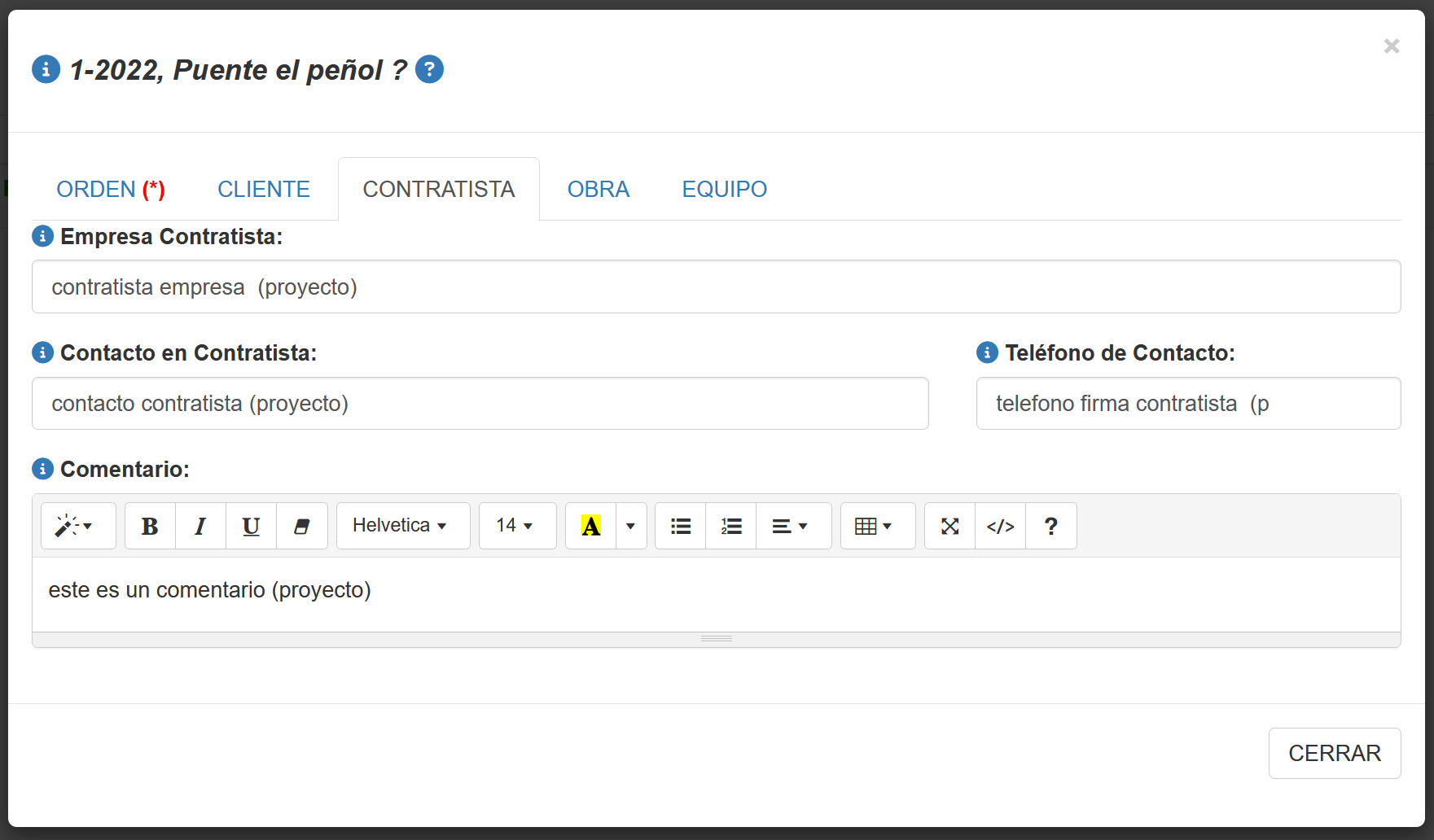Viewport: 1434px width, 840px height.
Task: Switch editor to fullscreen mode
Action: pyautogui.click(x=949, y=526)
